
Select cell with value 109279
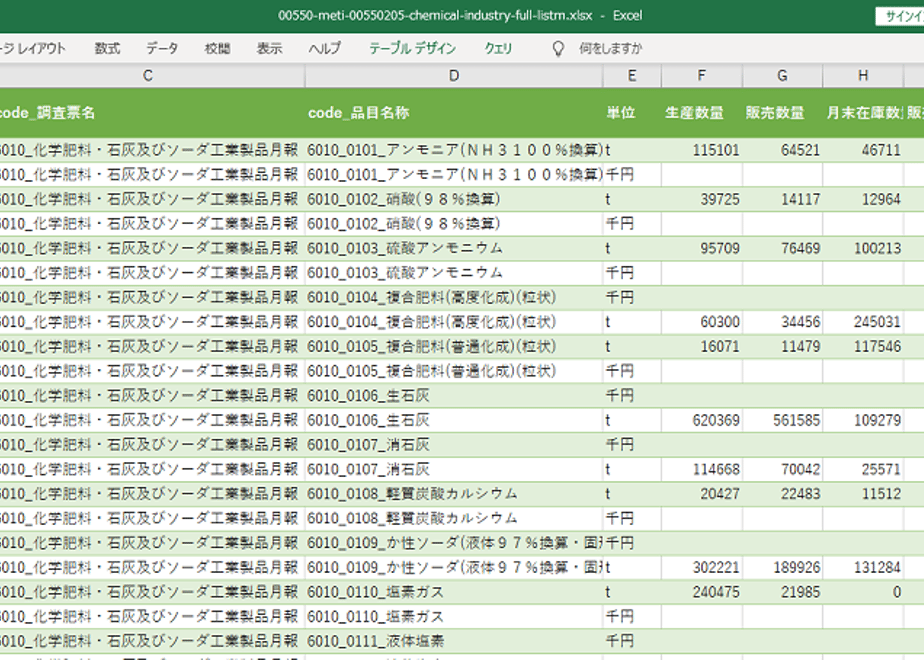863,420
